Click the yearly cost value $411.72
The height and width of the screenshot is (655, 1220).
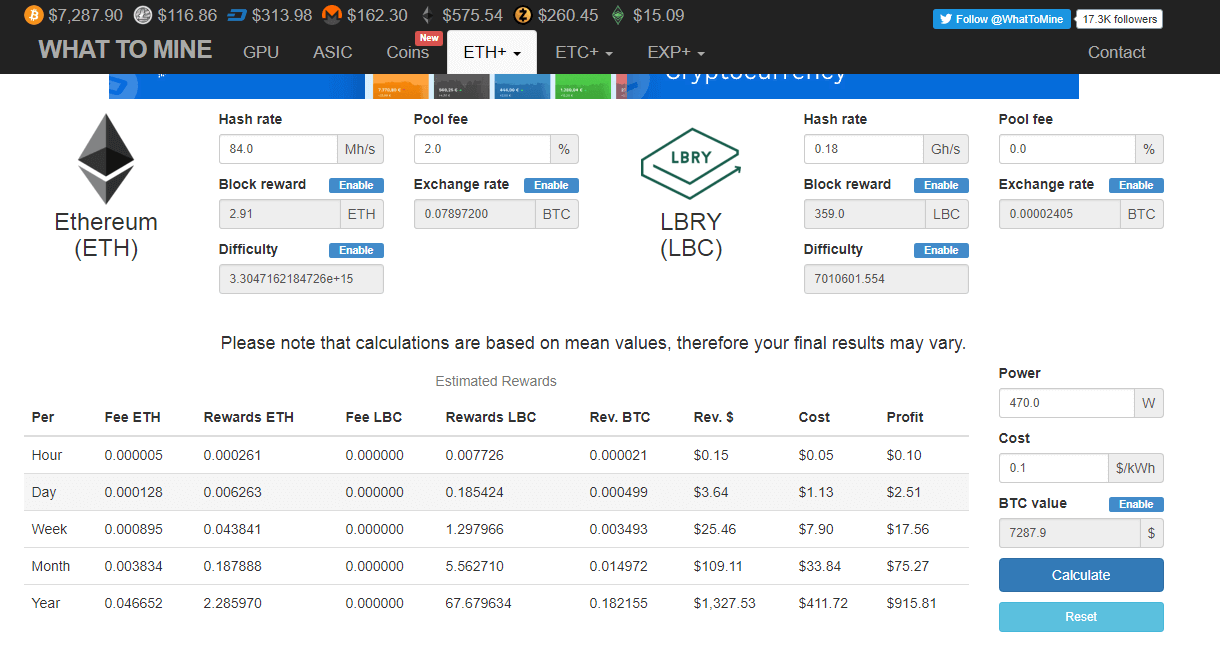(x=823, y=603)
